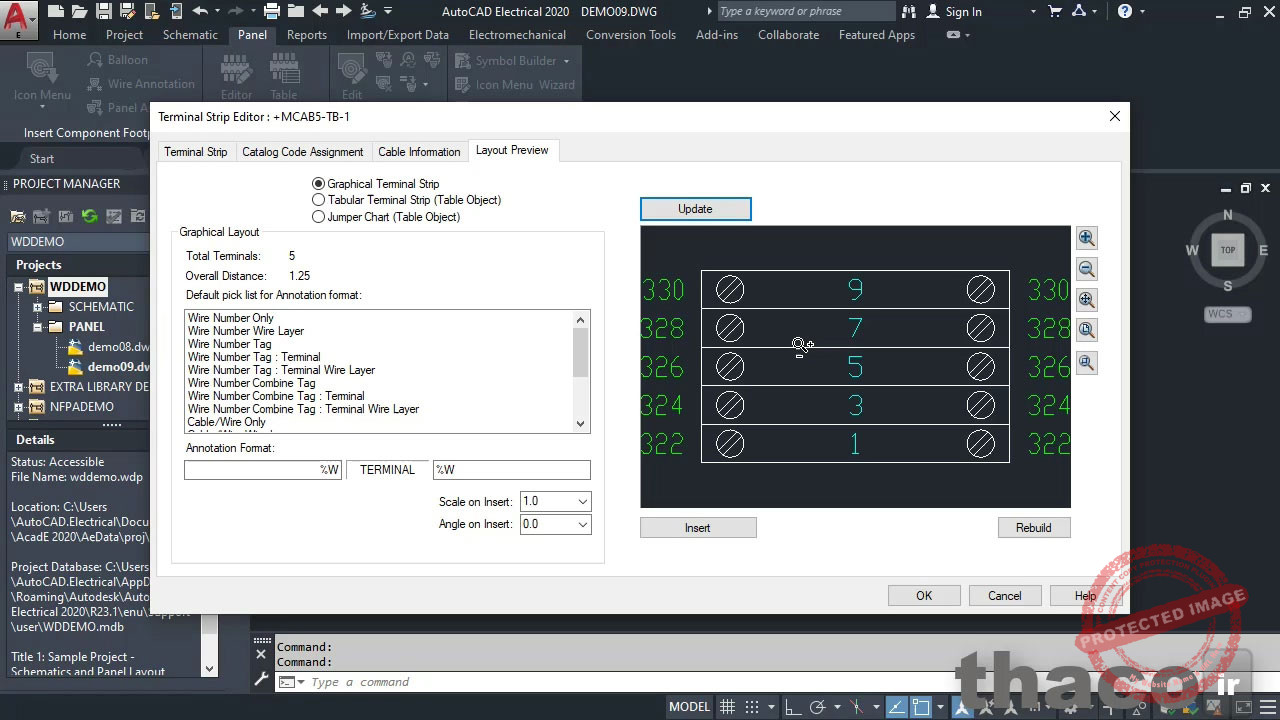The height and width of the screenshot is (720, 1280).
Task: Open the Terminal Strip Editor tool
Action: coord(235,75)
